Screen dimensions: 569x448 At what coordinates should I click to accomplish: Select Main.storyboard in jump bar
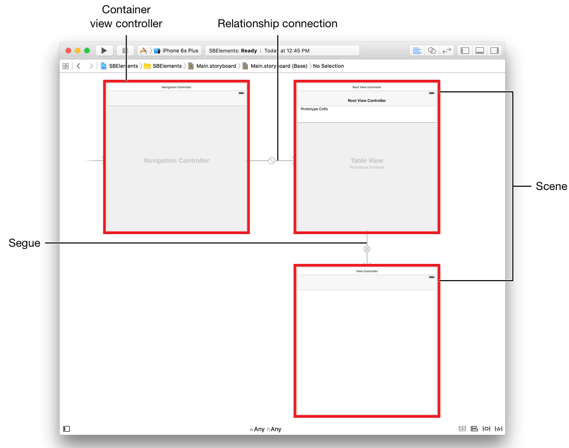coord(212,66)
